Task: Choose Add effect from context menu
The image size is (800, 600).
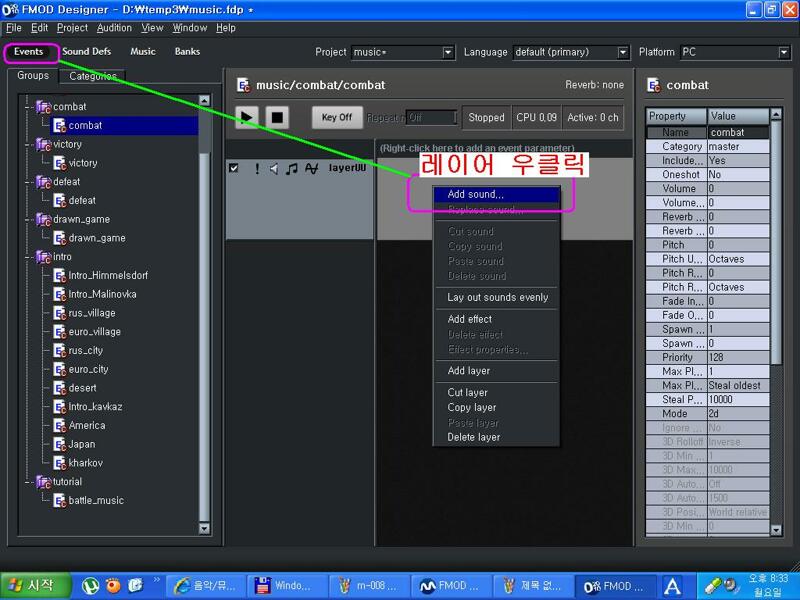Action: pyautogui.click(x=496, y=319)
